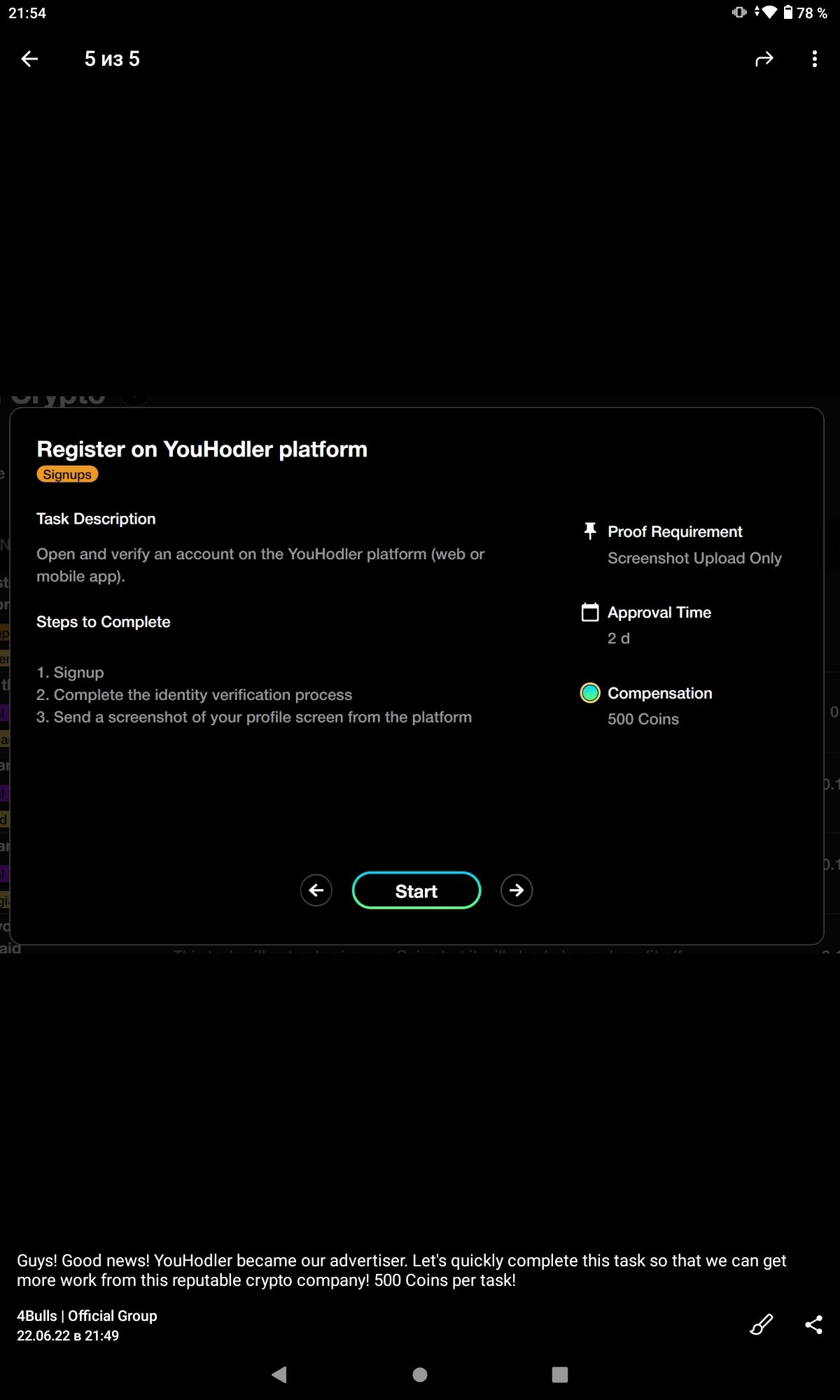Tap the Start button
Image resolution: width=840 pixels, height=1400 pixels.
(416, 890)
